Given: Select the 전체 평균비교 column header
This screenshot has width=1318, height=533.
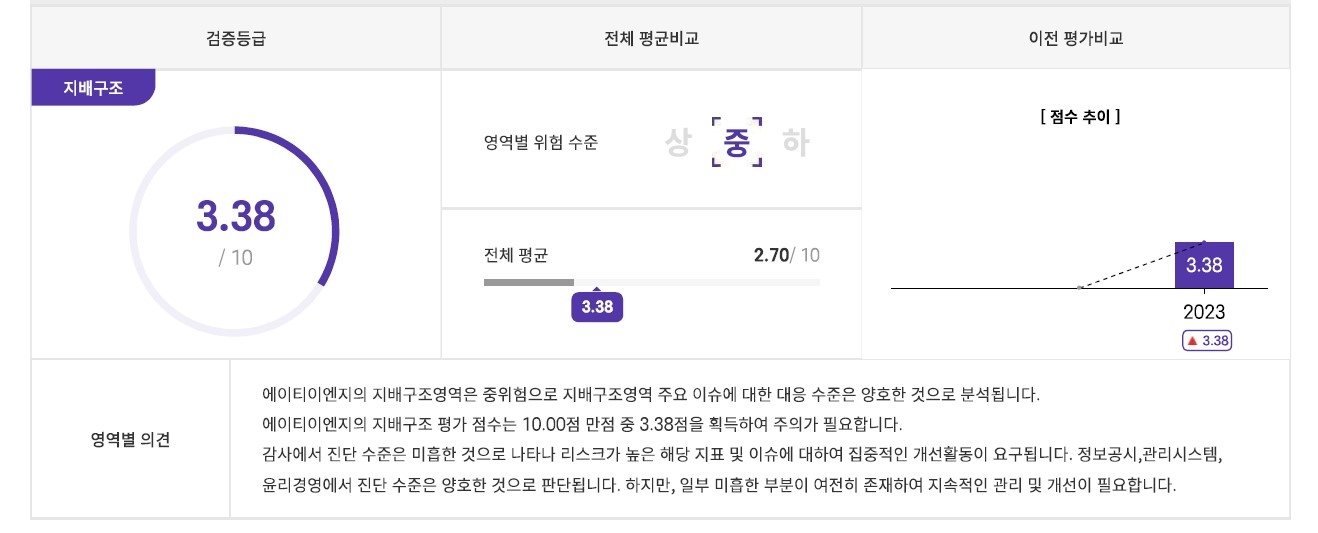Looking at the screenshot, I should pyautogui.click(x=651, y=38).
